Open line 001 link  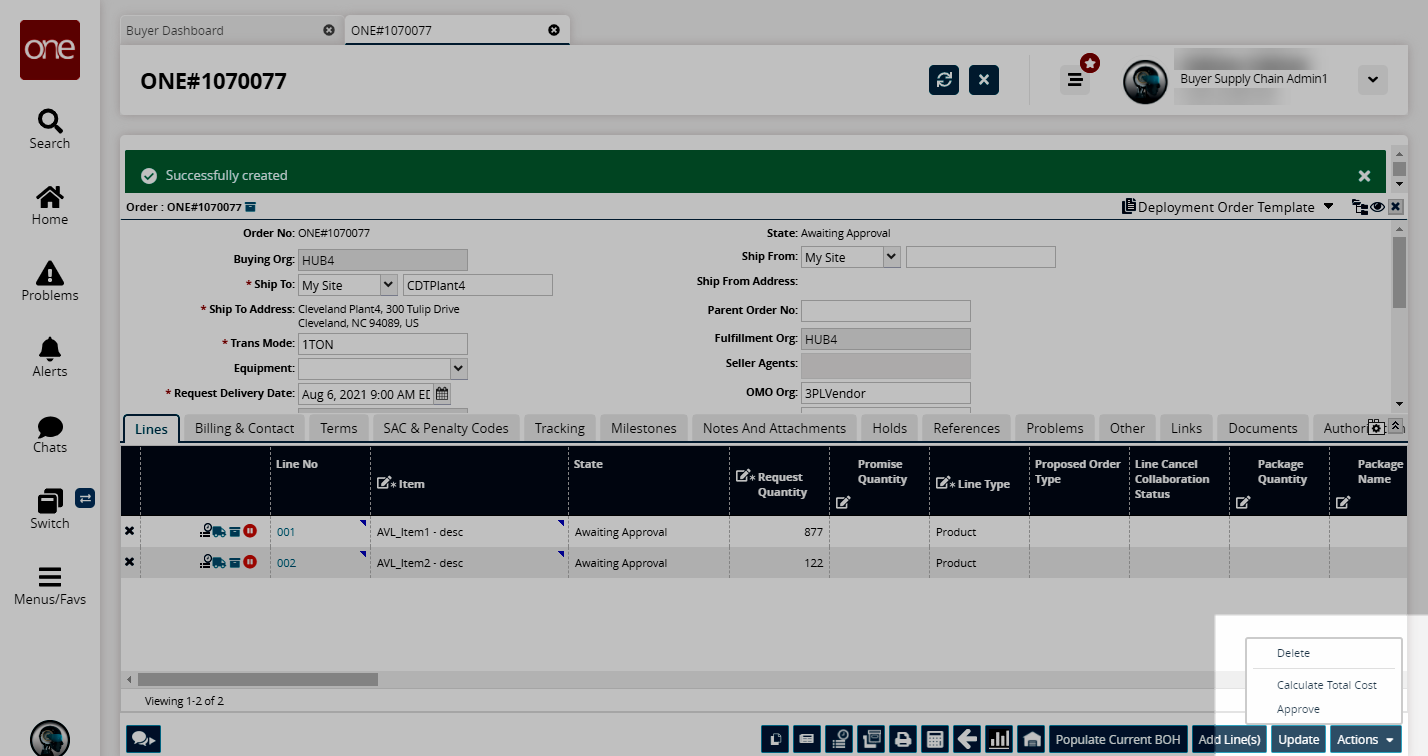tap(286, 532)
